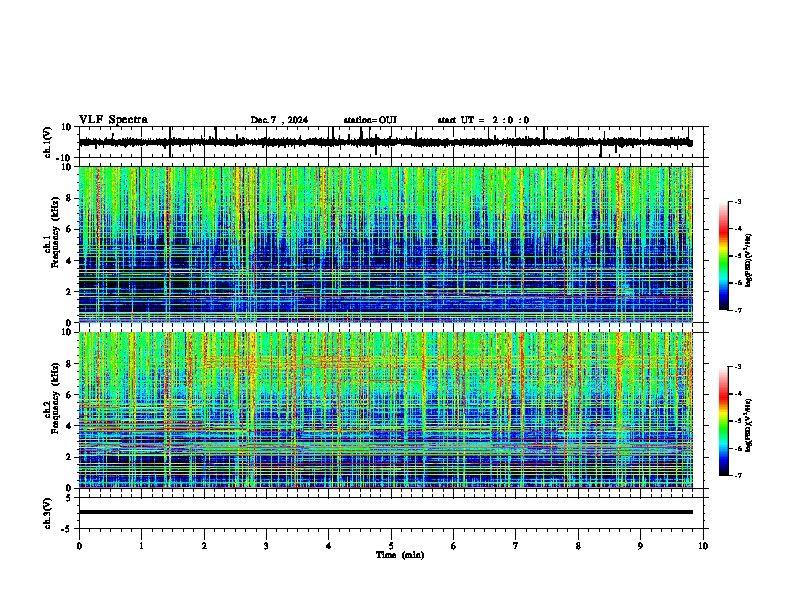Viewport: 792px width, 612px height.
Task: Click the "-3" value on ch.2 color bar
Action: click(x=738, y=367)
